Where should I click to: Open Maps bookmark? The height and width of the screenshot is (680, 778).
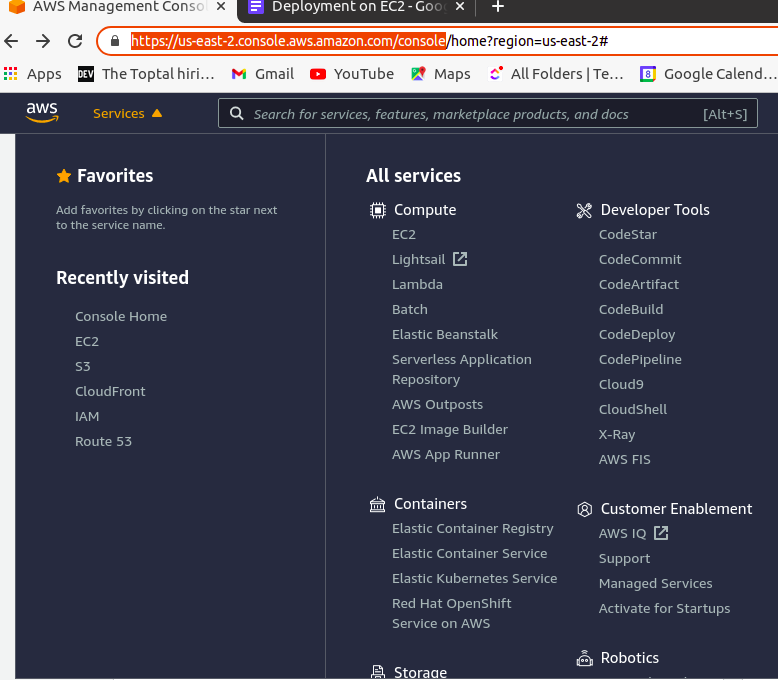[441, 74]
